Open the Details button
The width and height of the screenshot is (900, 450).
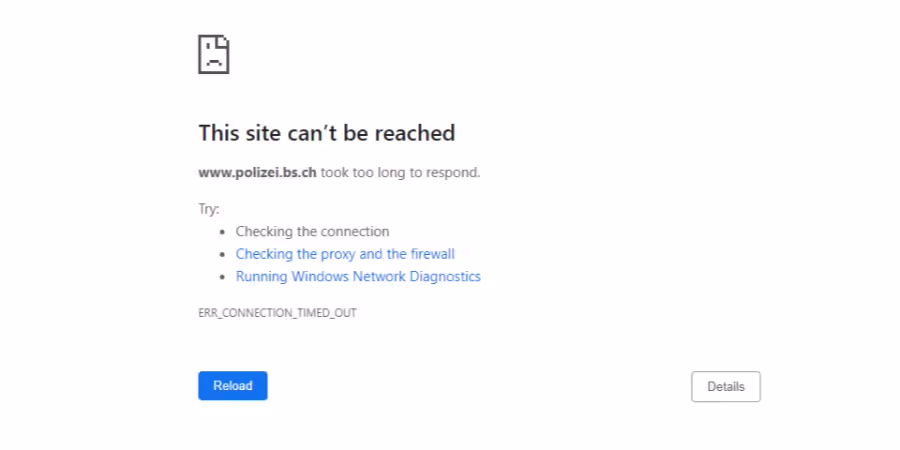tap(726, 386)
